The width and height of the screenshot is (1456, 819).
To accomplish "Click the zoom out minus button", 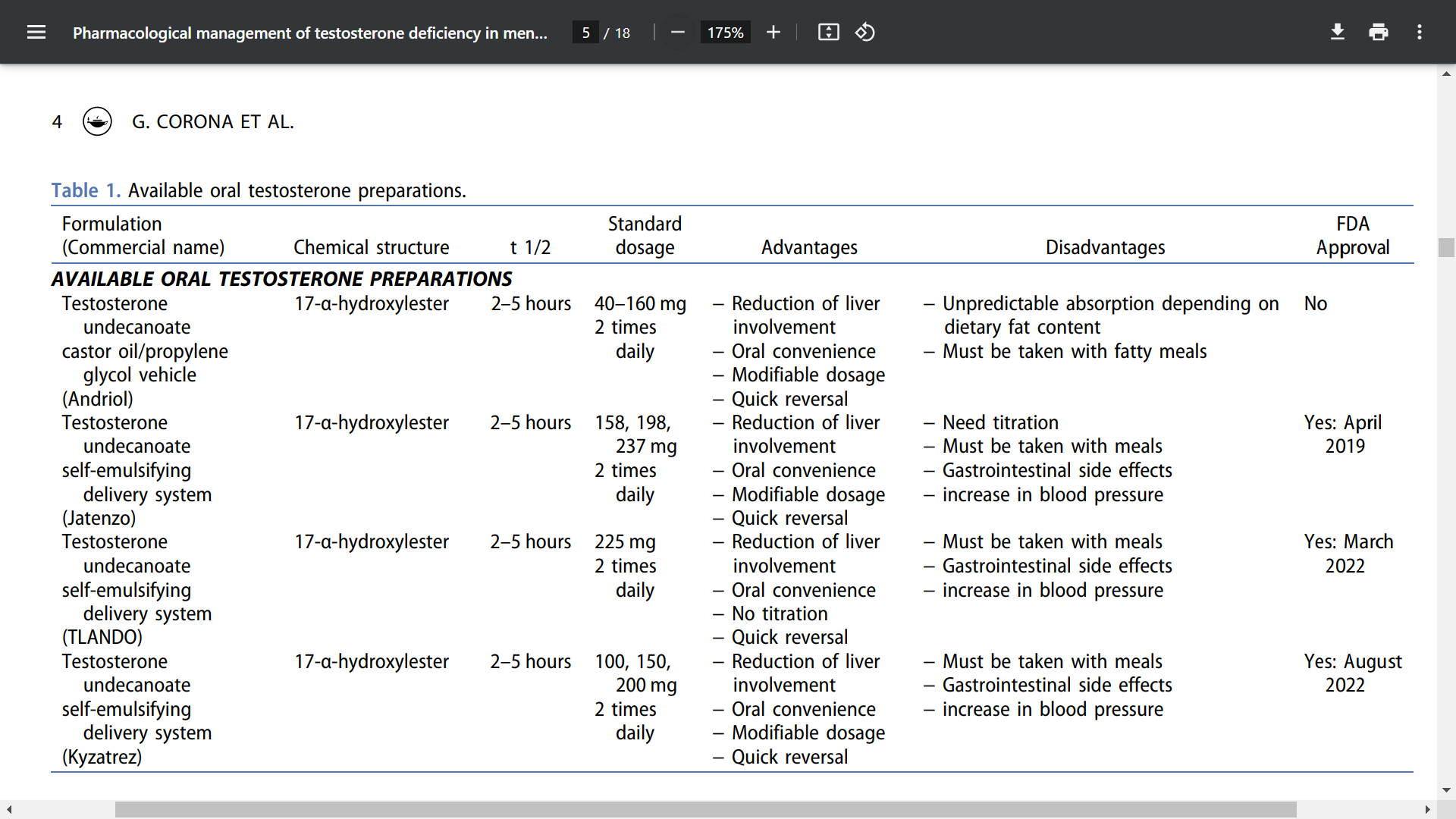I will pyautogui.click(x=678, y=32).
